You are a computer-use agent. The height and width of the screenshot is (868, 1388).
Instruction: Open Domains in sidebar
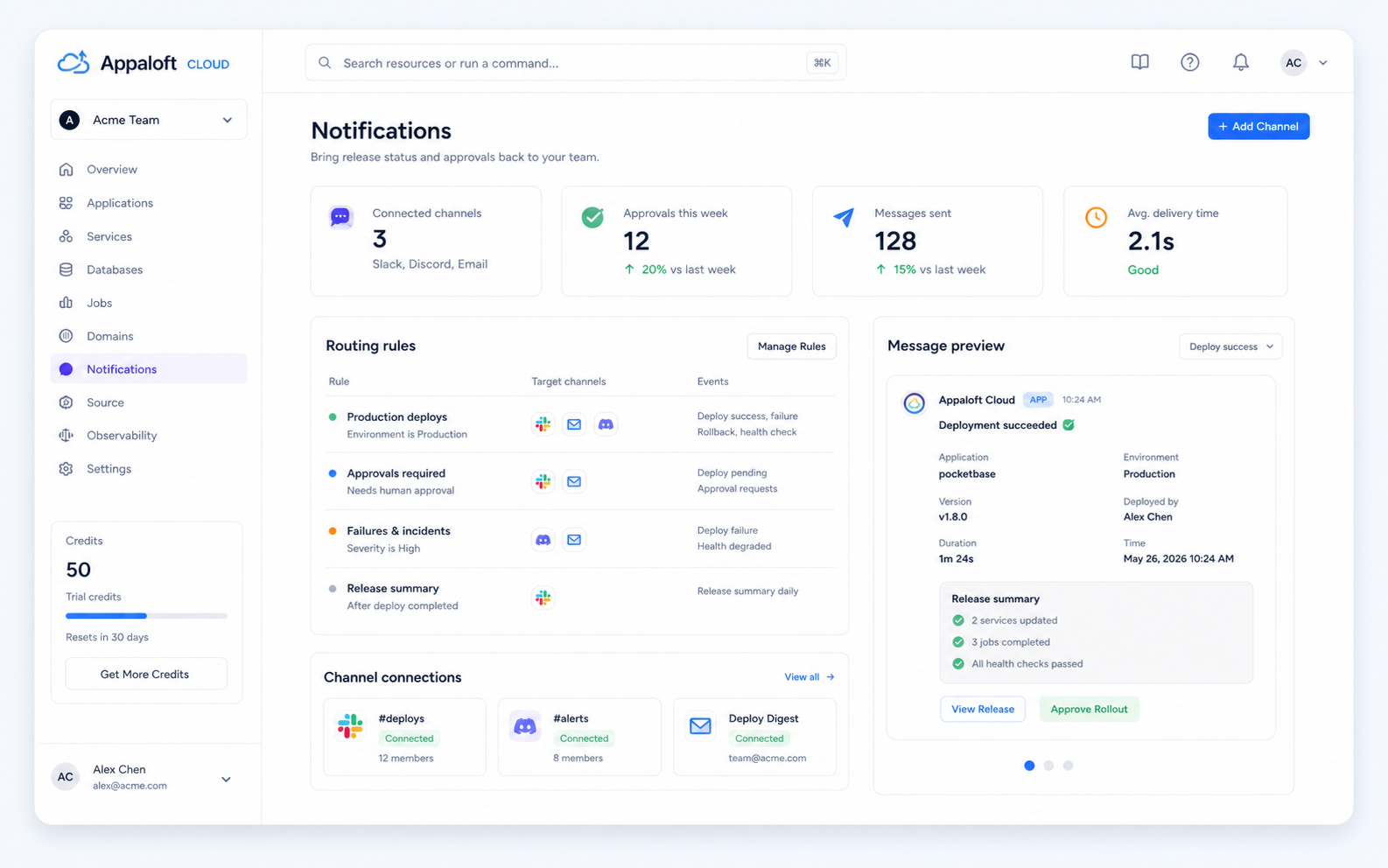coord(149,336)
